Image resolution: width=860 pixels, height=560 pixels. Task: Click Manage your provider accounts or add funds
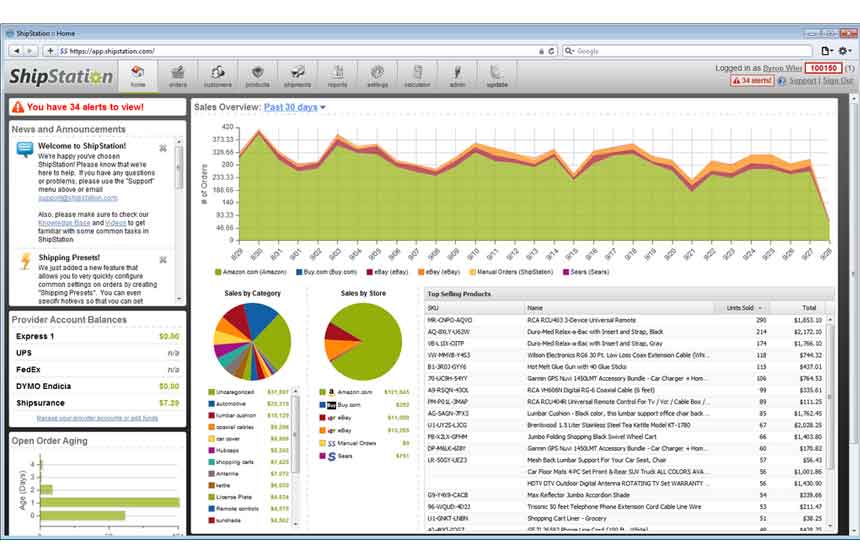click(97, 418)
